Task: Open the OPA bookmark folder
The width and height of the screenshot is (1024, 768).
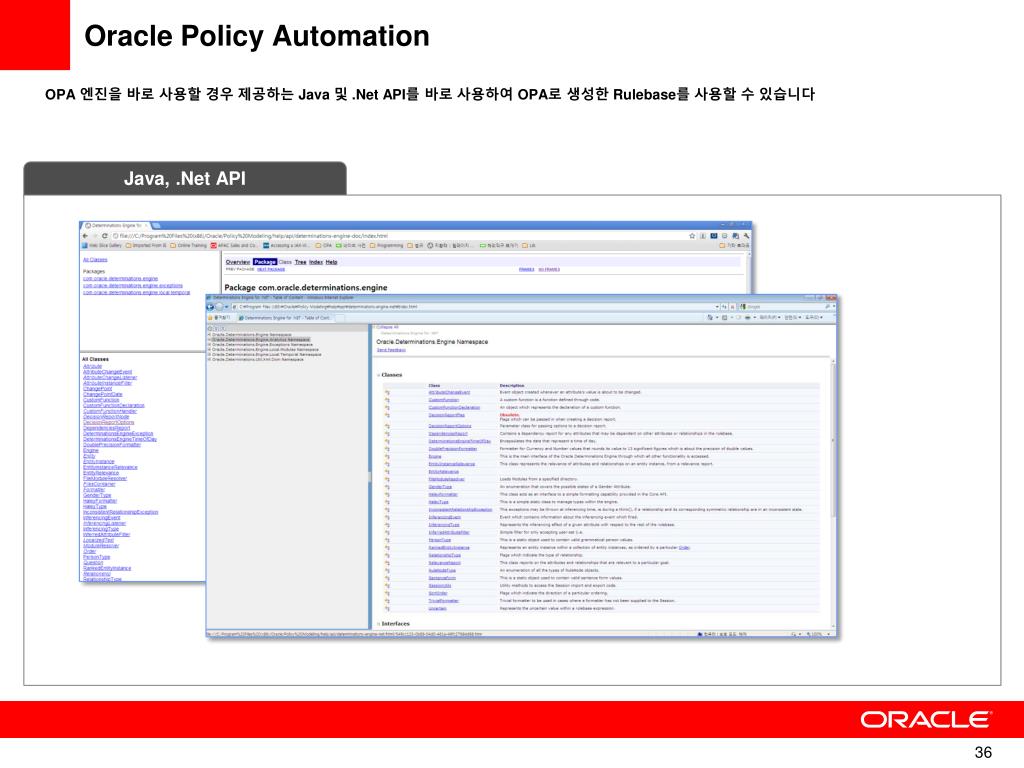Action: (x=324, y=246)
